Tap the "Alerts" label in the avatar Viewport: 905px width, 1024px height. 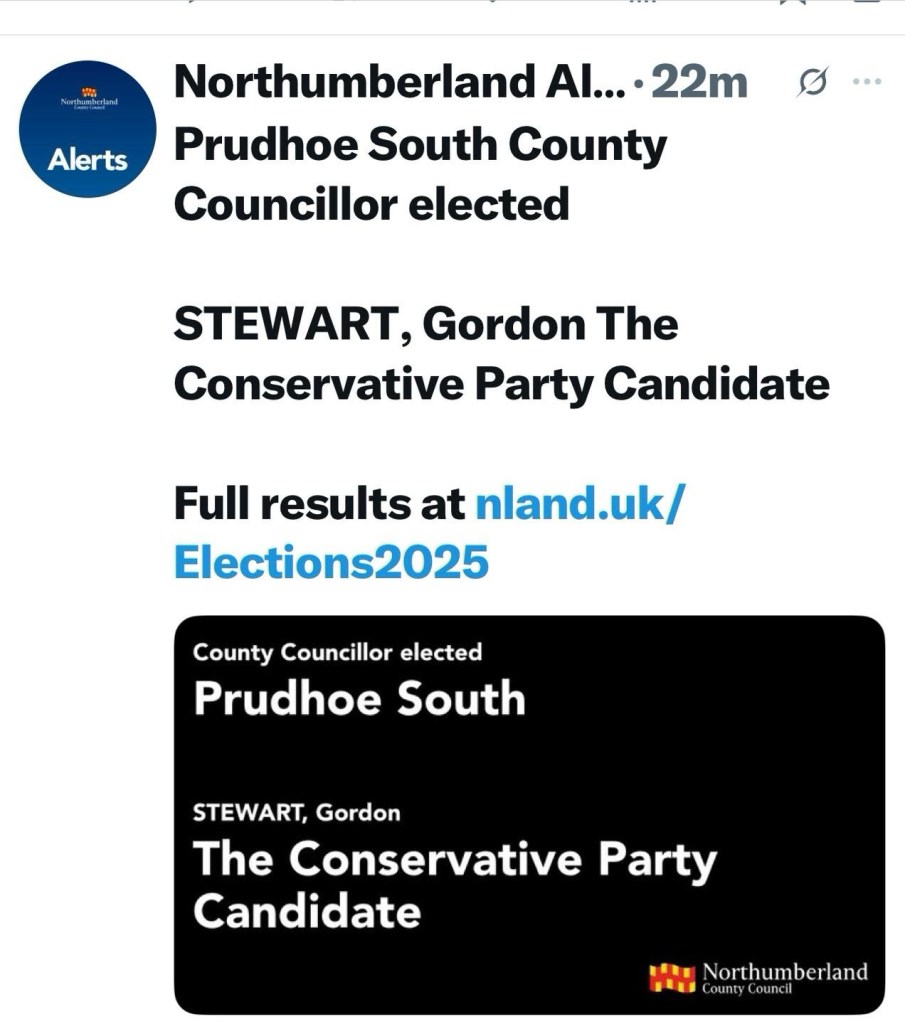[88, 161]
